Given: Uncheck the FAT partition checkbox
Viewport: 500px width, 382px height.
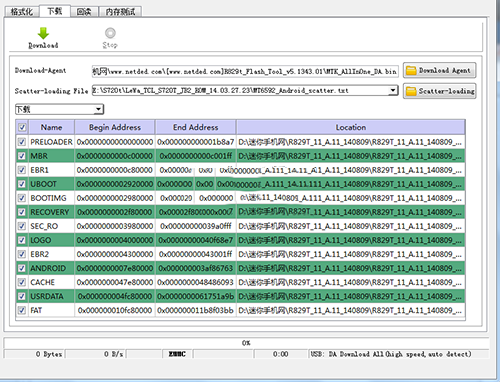Looking at the screenshot, I should pyautogui.click(x=22, y=310).
